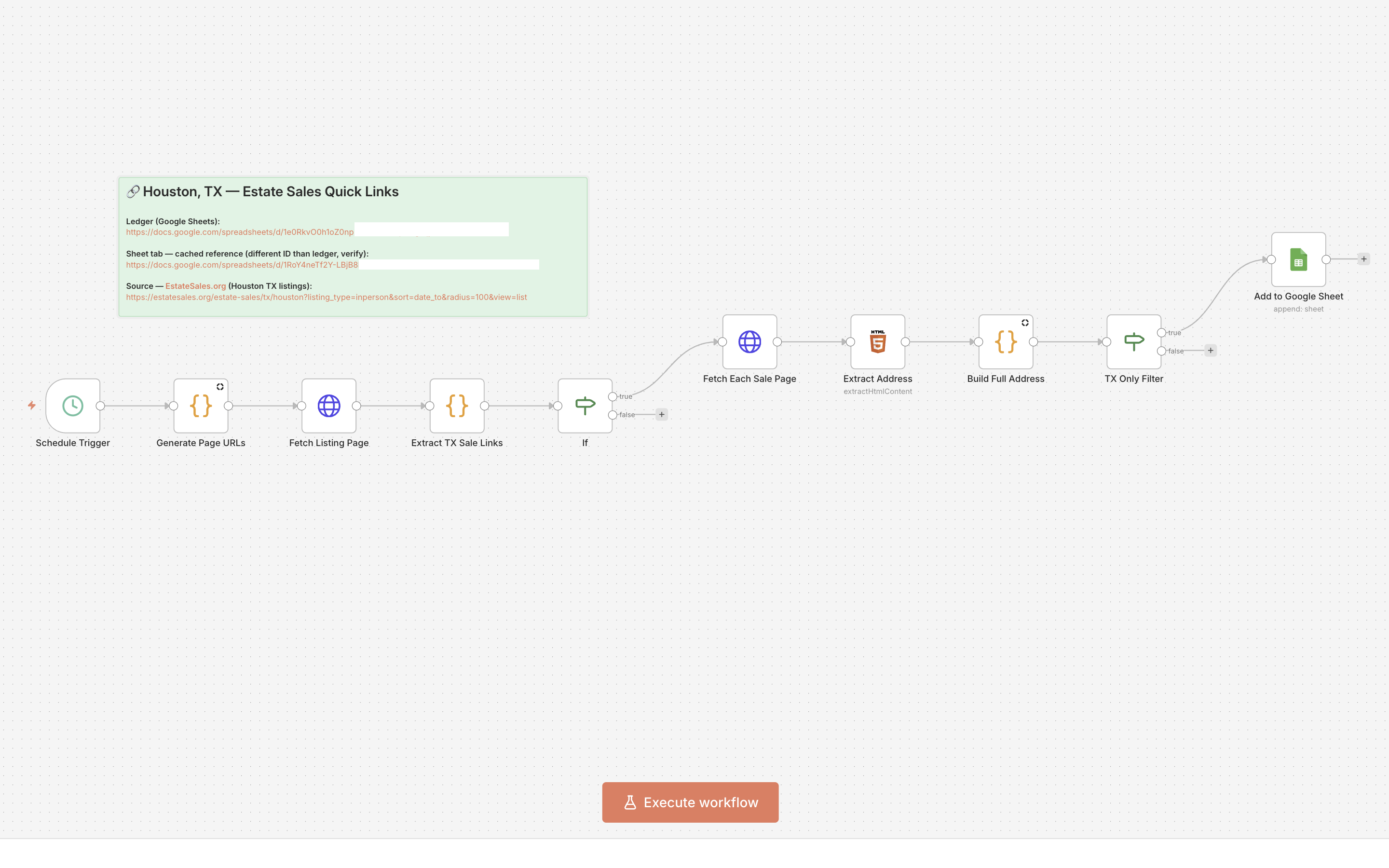Click the If node true output connector

click(613, 397)
